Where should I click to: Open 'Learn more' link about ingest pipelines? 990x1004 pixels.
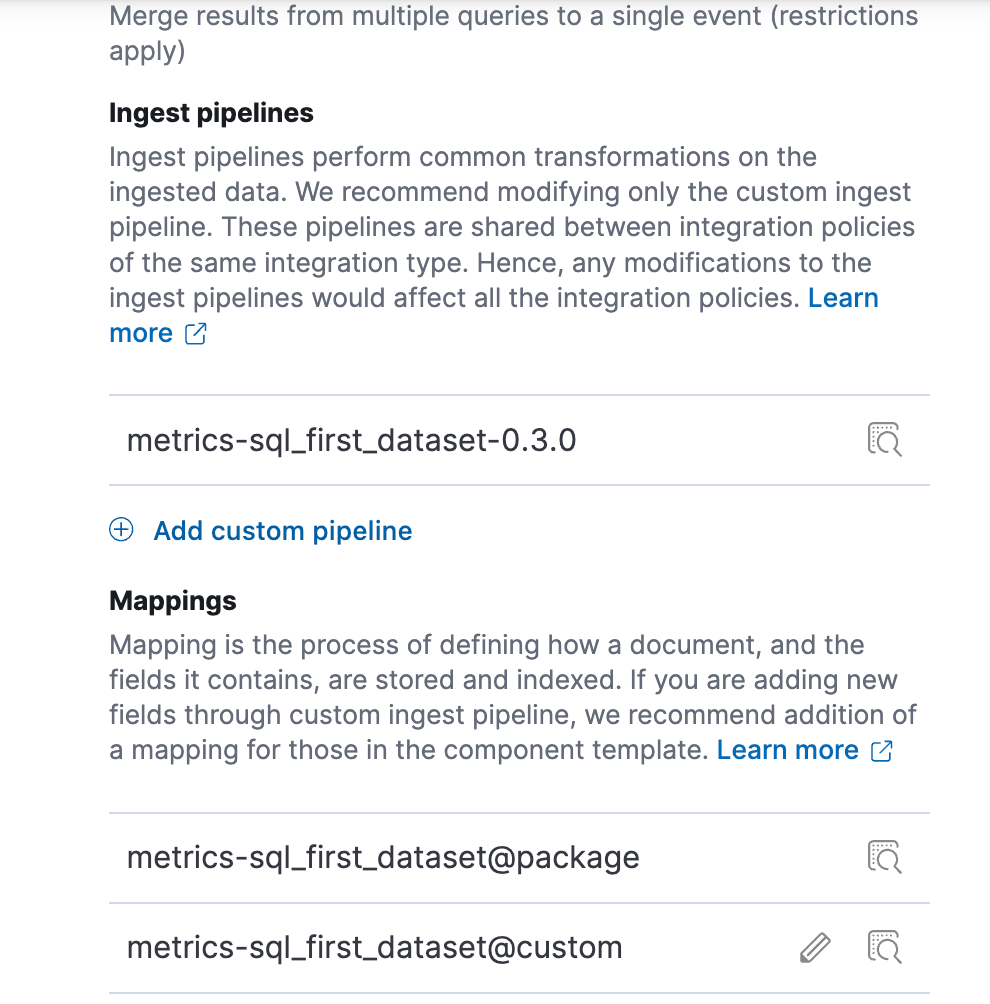[843, 298]
